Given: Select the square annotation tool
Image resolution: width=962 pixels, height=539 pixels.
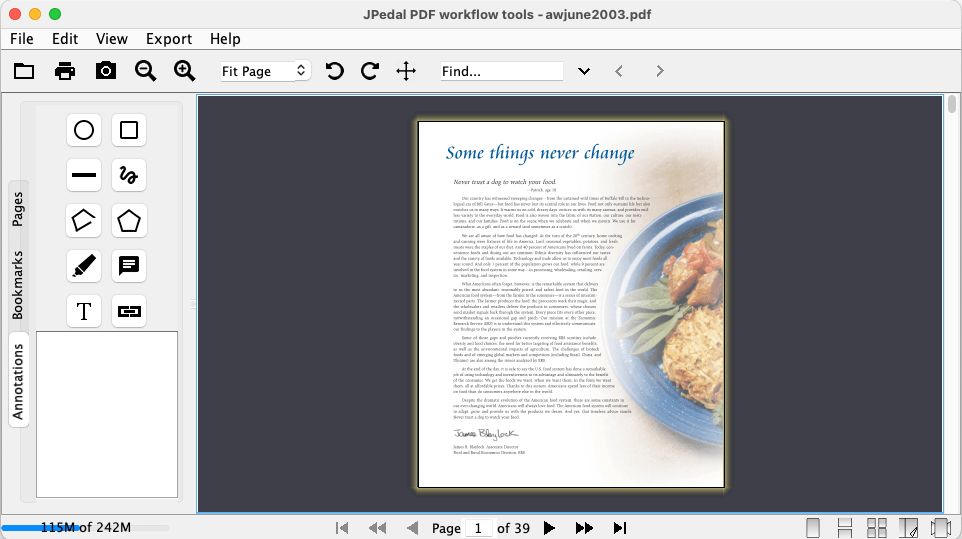Looking at the screenshot, I should pyautogui.click(x=129, y=130).
